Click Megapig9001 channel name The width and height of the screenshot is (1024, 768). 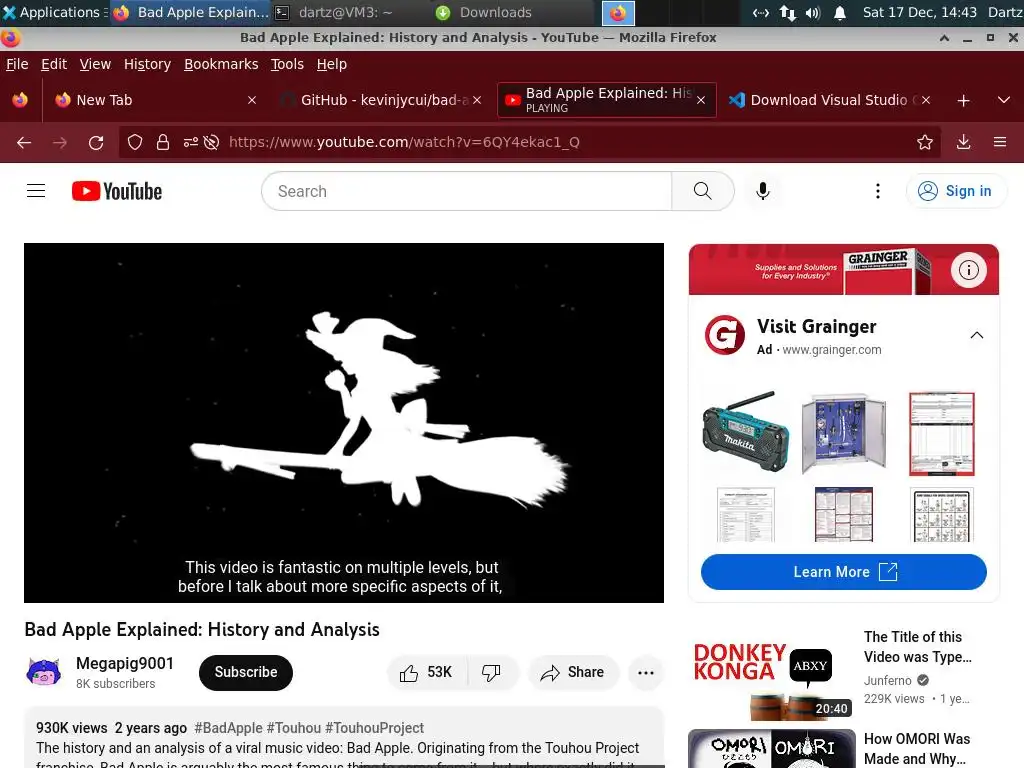[x=125, y=663]
